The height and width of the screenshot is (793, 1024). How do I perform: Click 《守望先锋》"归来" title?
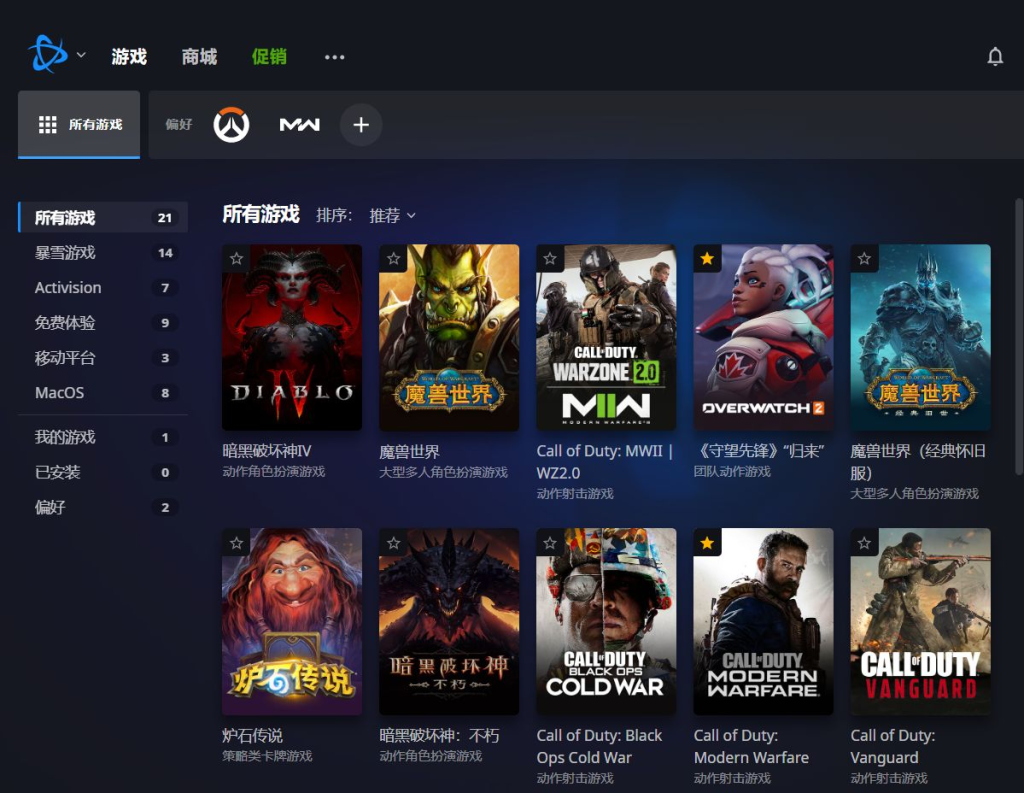click(759, 451)
